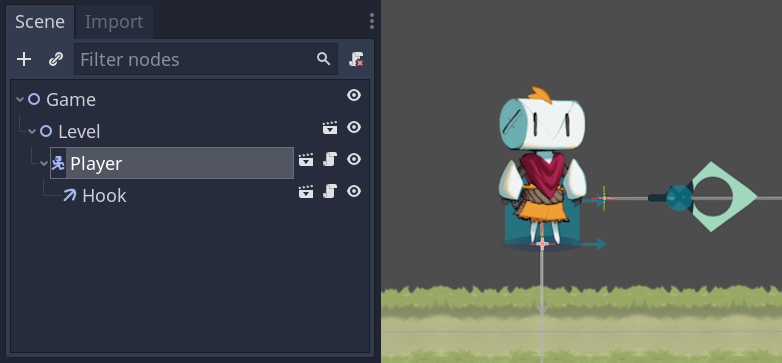Click the hook's pivot cross beside player
Image resolution: width=782 pixels, height=363 pixels.
(x=604, y=198)
